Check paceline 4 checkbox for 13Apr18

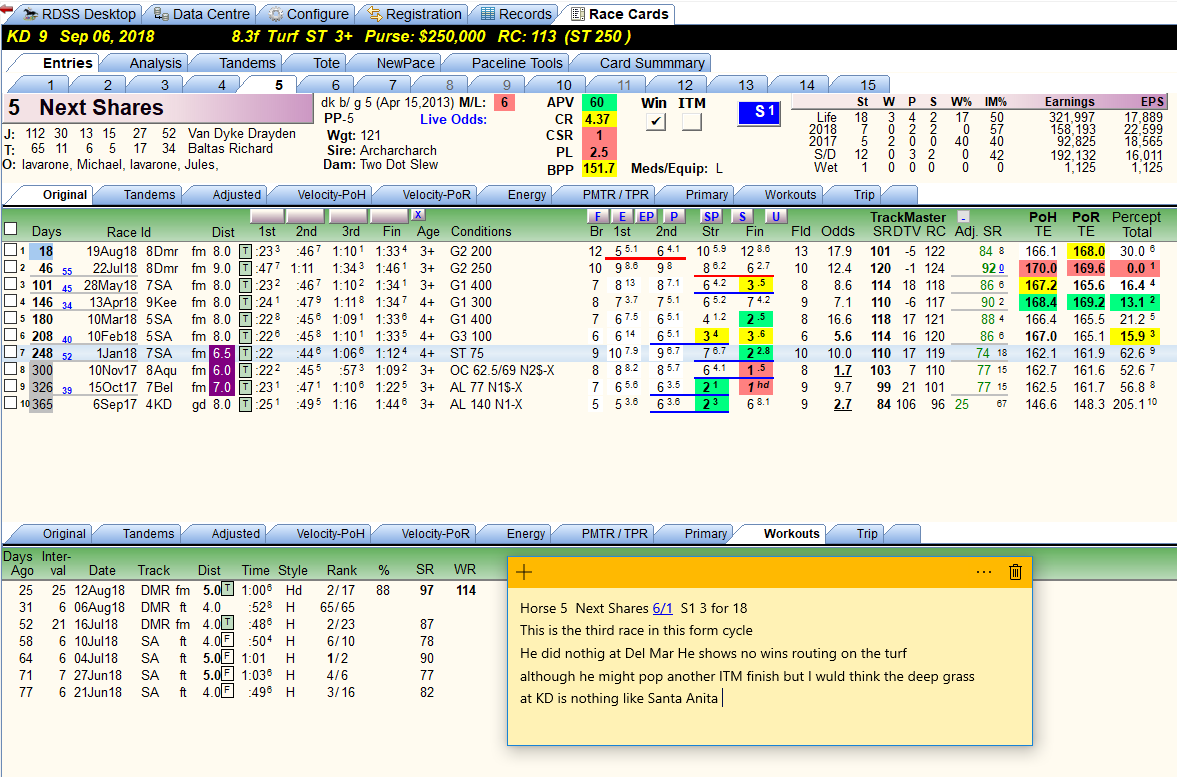tap(11, 301)
